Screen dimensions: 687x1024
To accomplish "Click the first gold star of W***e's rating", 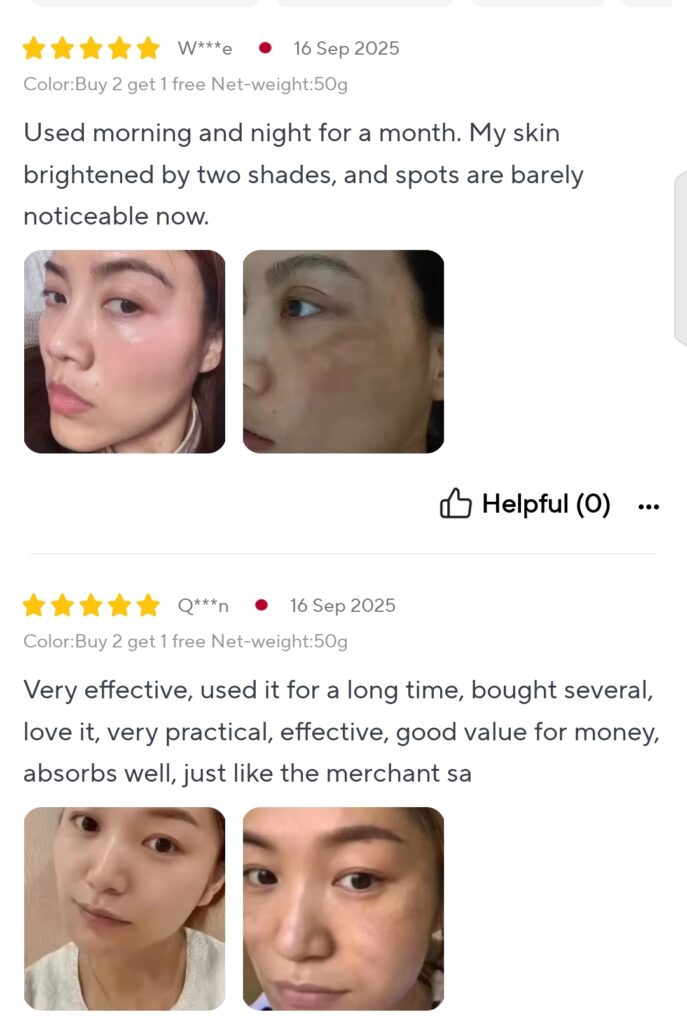I will (x=34, y=48).
